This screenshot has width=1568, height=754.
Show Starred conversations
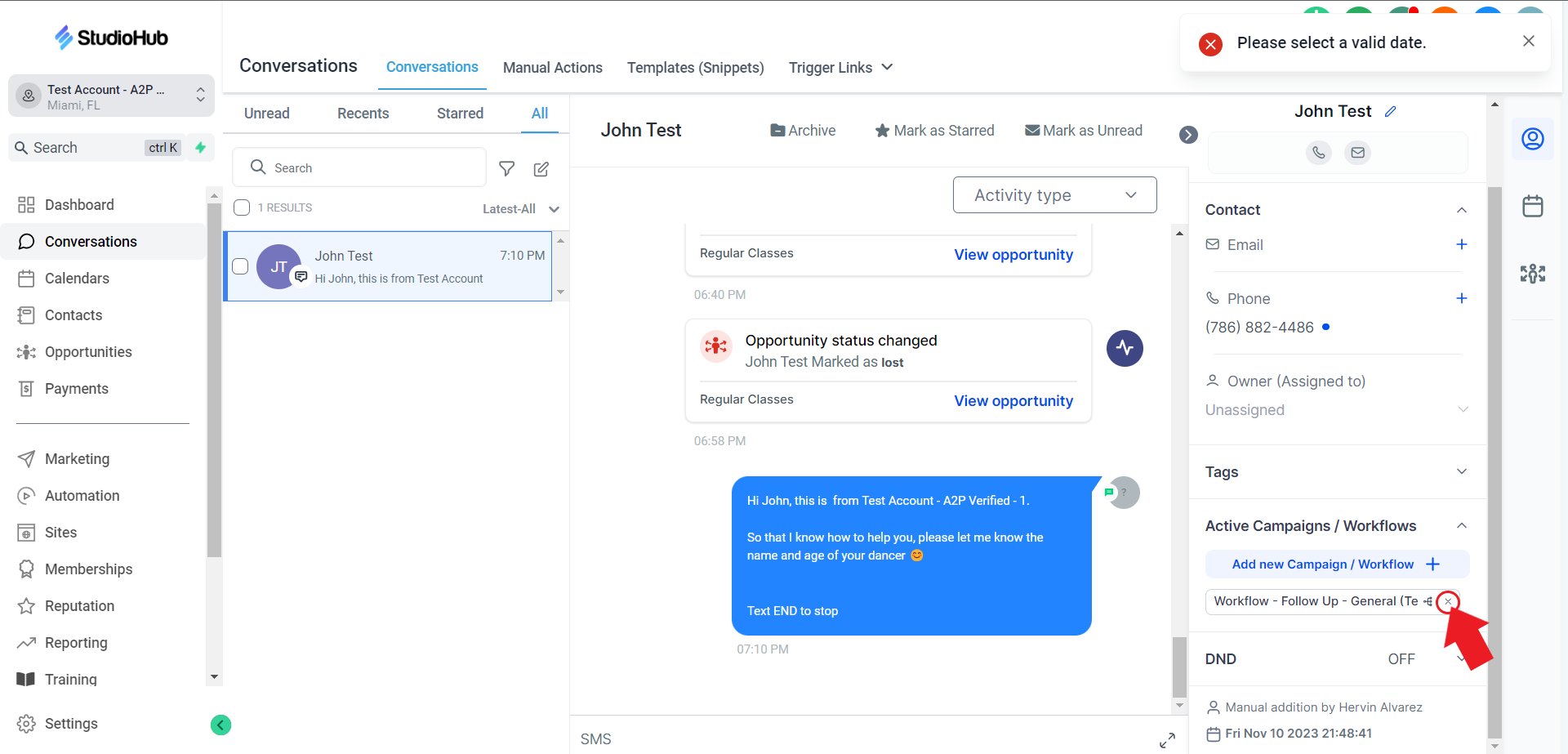(x=460, y=114)
